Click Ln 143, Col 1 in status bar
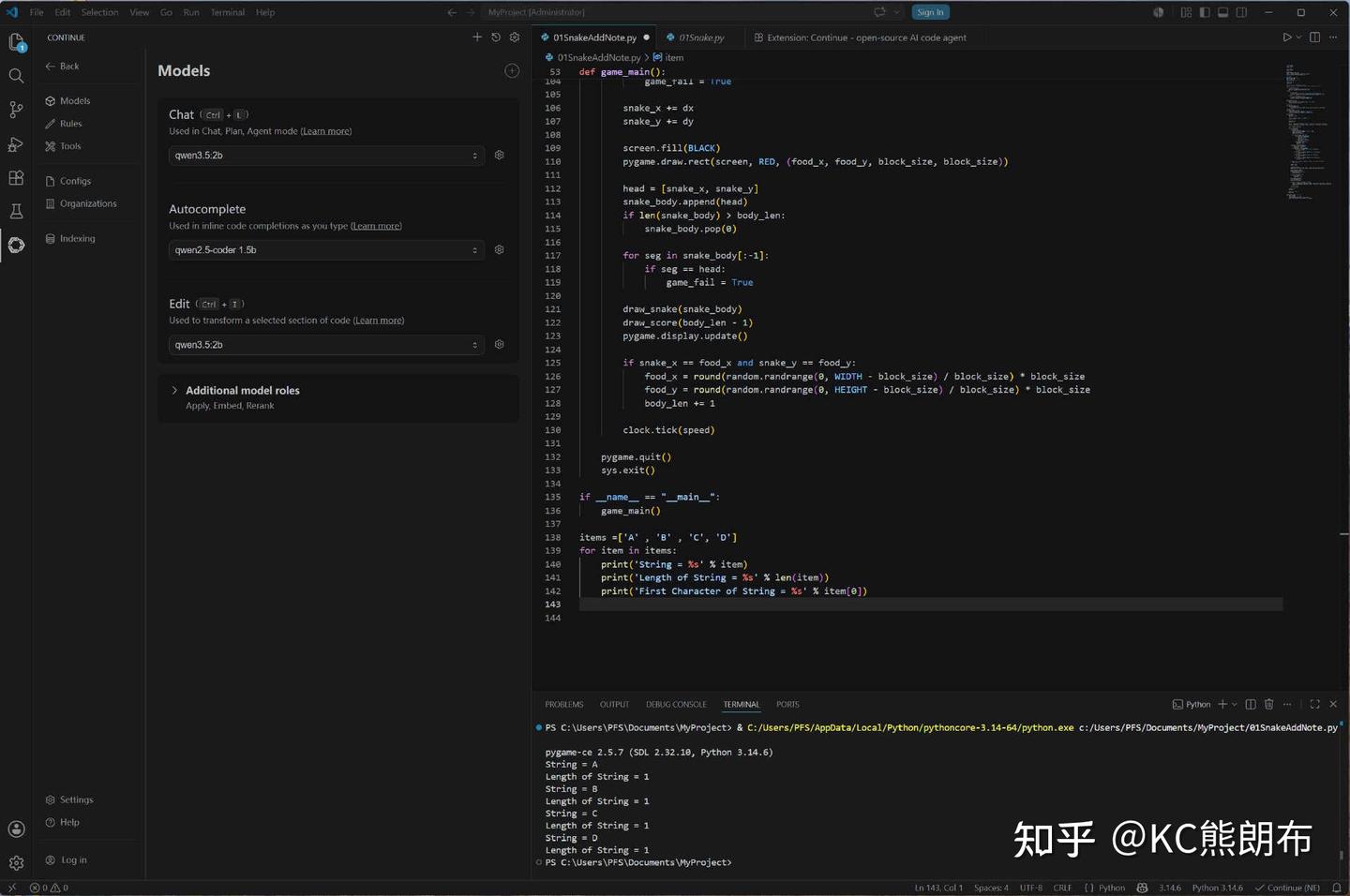This screenshot has height=896, width=1350. pyautogui.click(x=938, y=888)
